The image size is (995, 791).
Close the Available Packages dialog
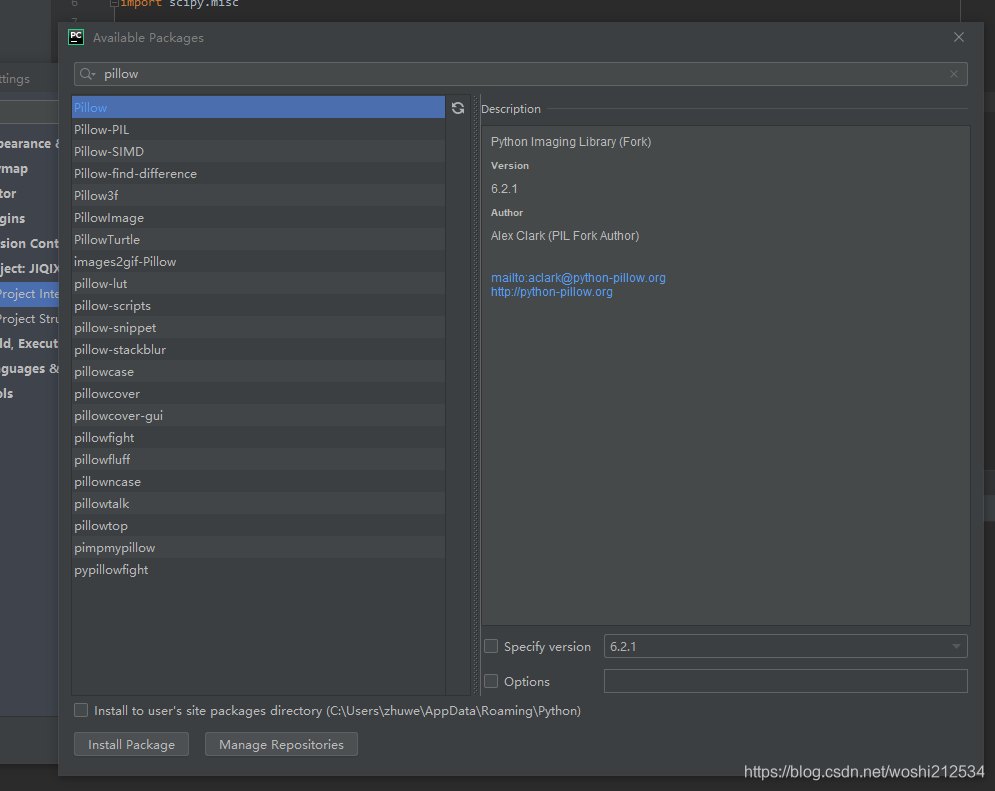tap(959, 37)
